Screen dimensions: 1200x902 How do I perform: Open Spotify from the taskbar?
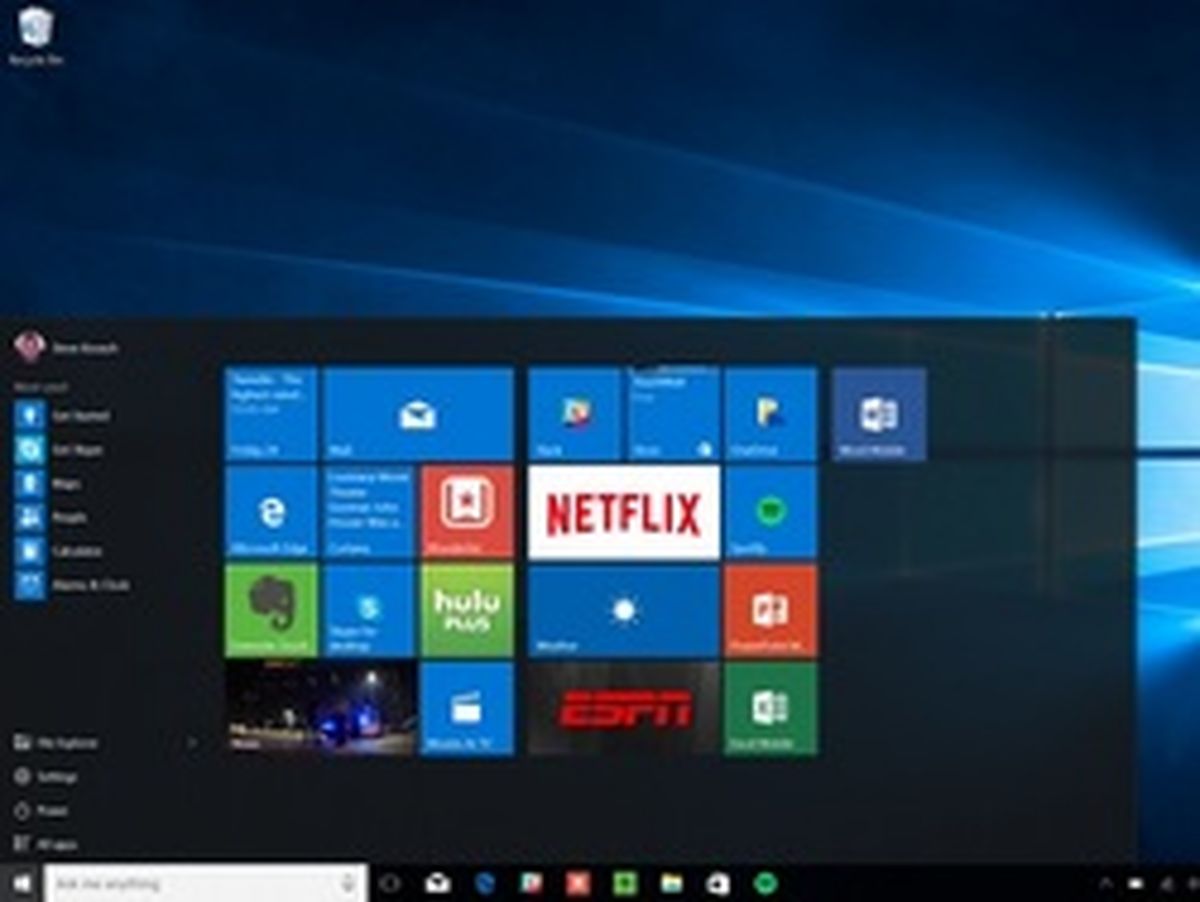point(765,883)
